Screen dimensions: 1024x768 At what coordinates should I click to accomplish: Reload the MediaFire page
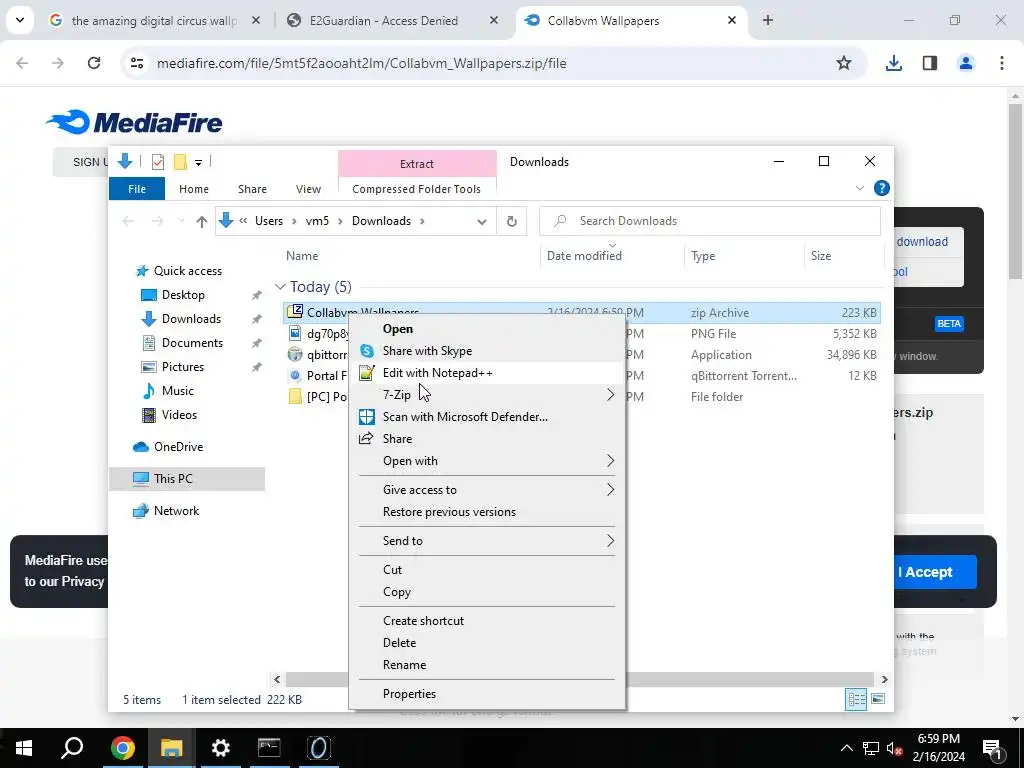click(94, 63)
